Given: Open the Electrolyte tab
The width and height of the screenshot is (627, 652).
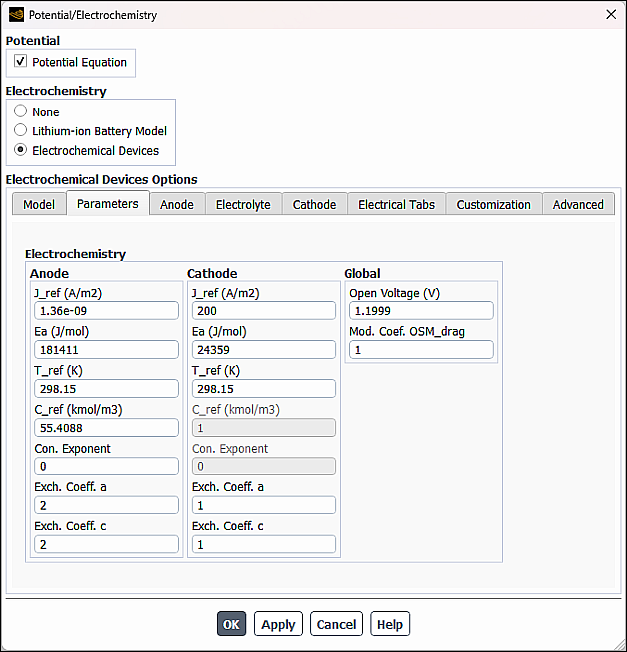Looking at the screenshot, I should tap(243, 204).
